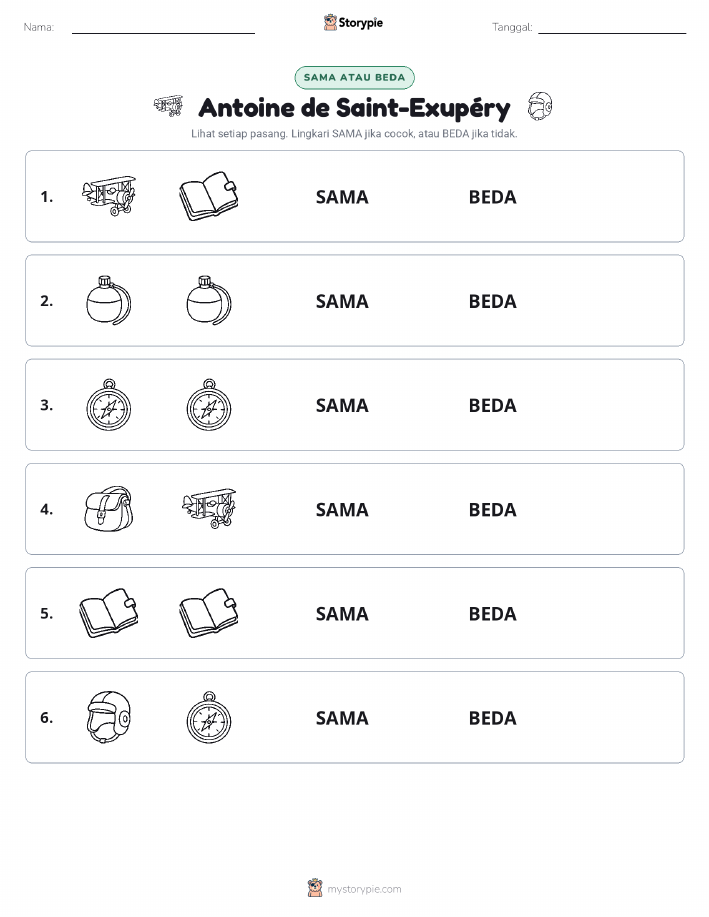The width and height of the screenshot is (709, 917).
Task: Click the right compass icon in row 3
Action: click(209, 405)
